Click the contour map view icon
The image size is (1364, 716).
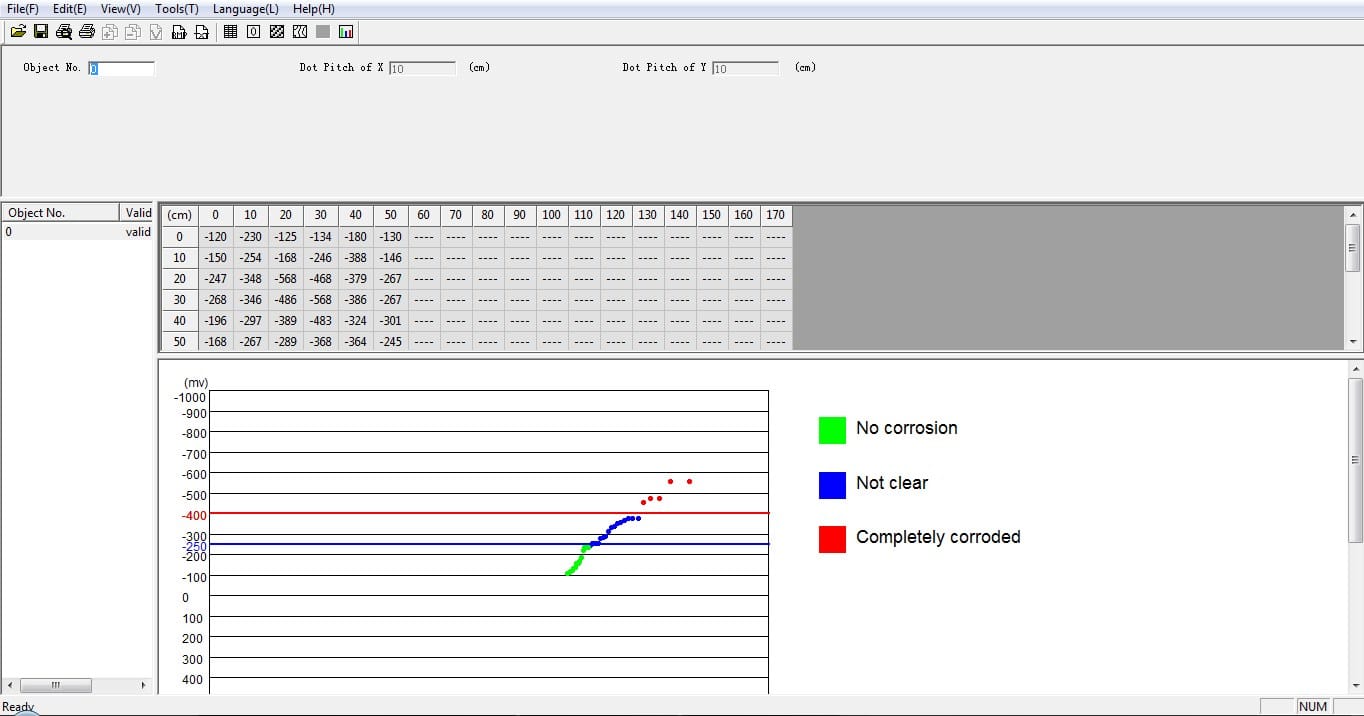point(300,32)
